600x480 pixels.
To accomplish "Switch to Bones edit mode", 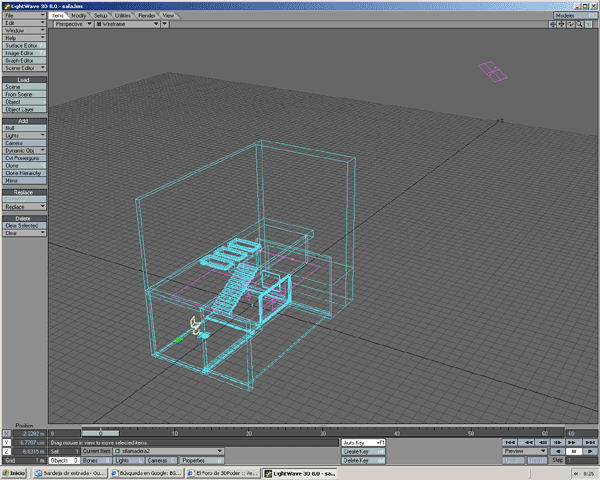I will click(x=96, y=460).
